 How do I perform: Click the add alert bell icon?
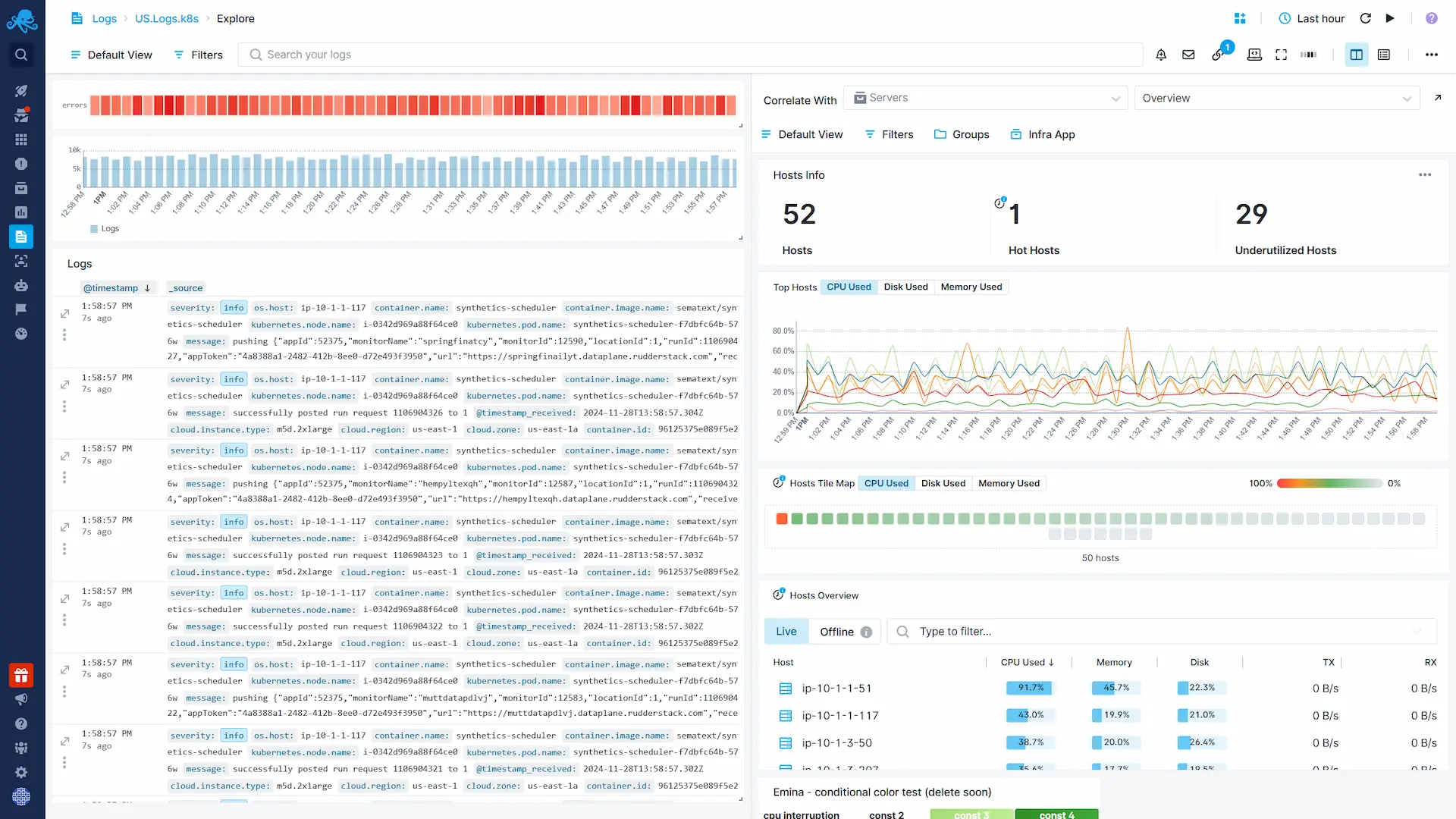(1161, 55)
